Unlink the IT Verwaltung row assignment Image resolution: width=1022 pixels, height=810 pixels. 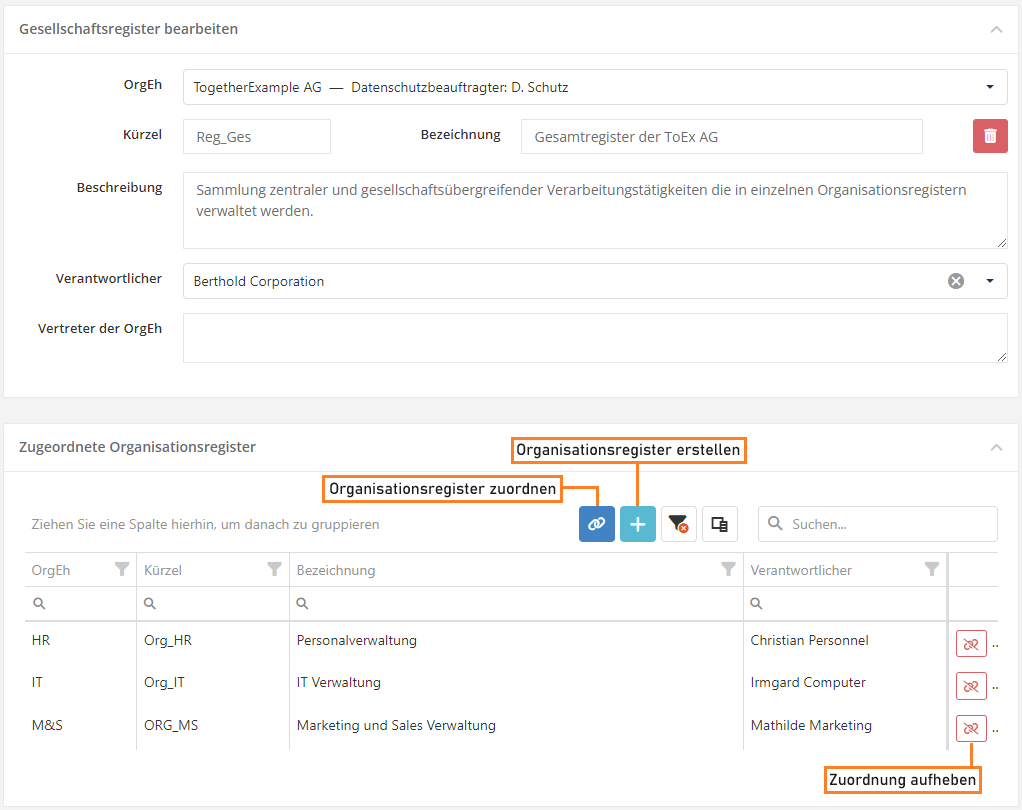pos(971,686)
